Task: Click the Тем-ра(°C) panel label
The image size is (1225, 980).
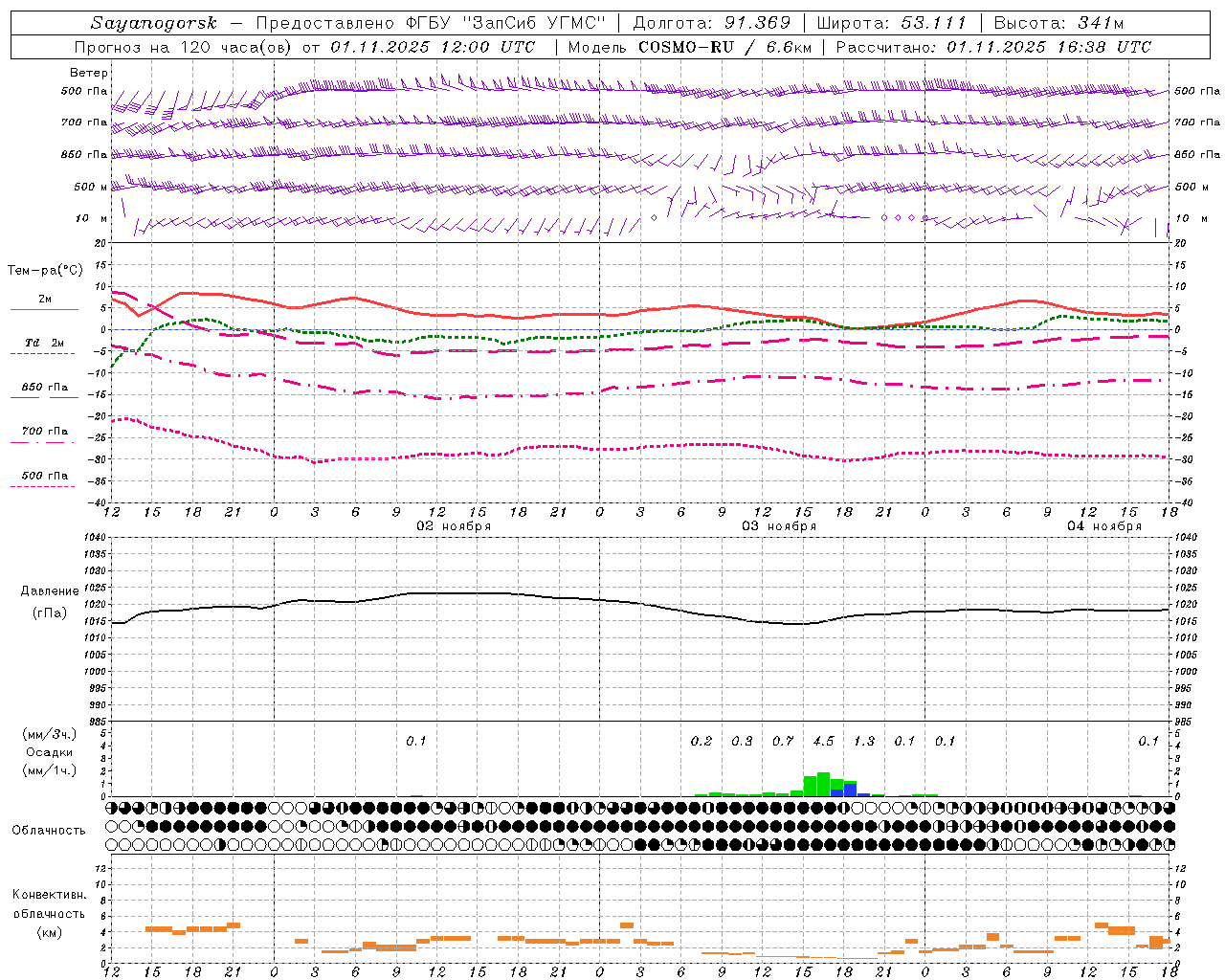Action: pos(45,271)
